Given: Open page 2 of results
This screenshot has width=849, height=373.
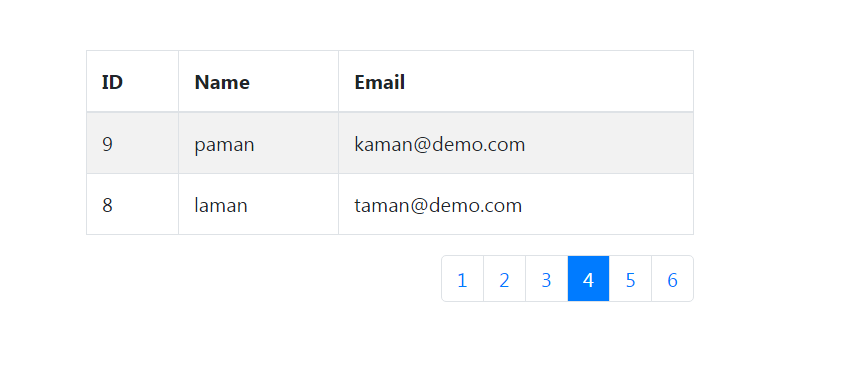Looking at the screenshot, I should click(504, 278).
